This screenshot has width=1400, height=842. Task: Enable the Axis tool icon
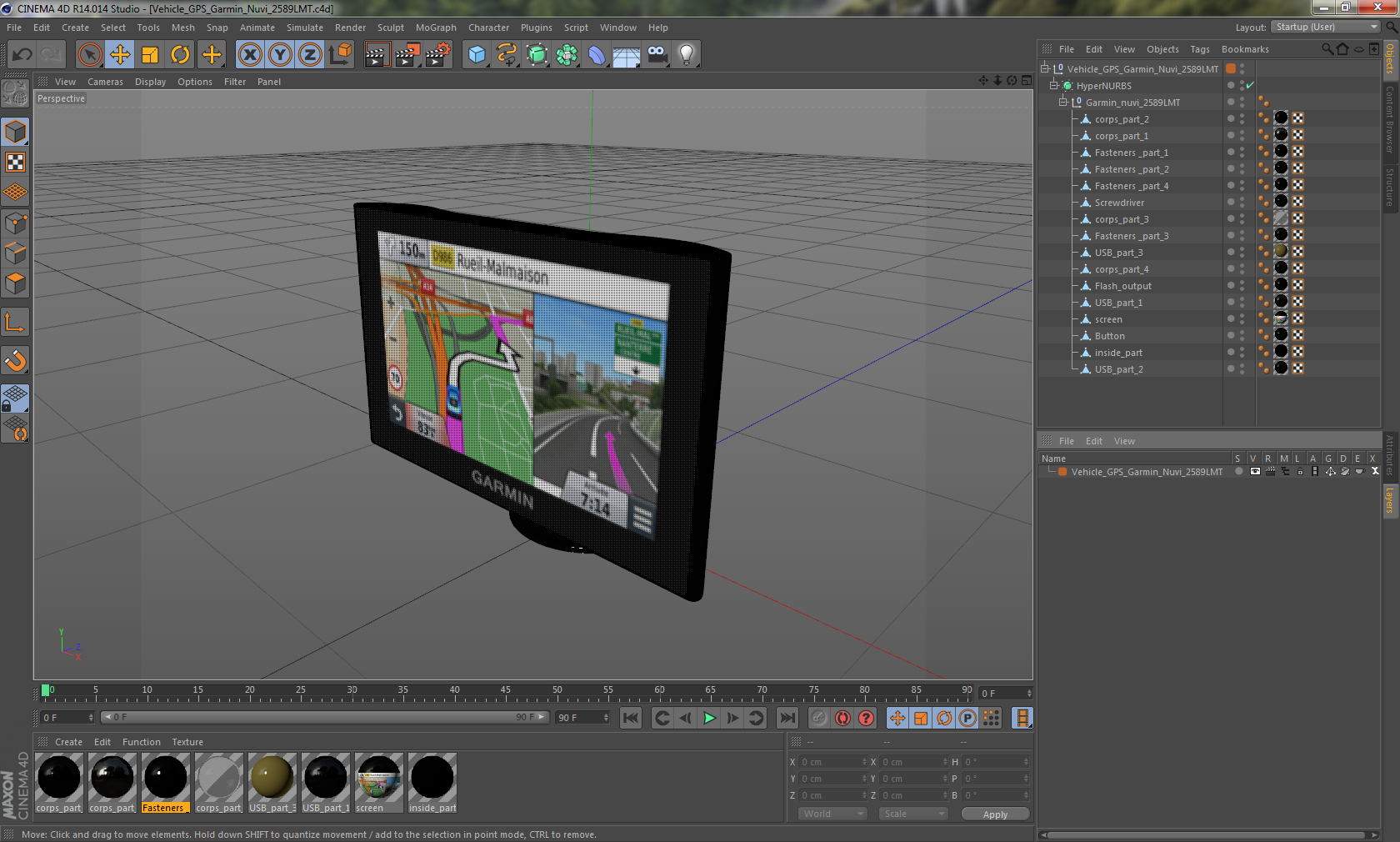16,322
